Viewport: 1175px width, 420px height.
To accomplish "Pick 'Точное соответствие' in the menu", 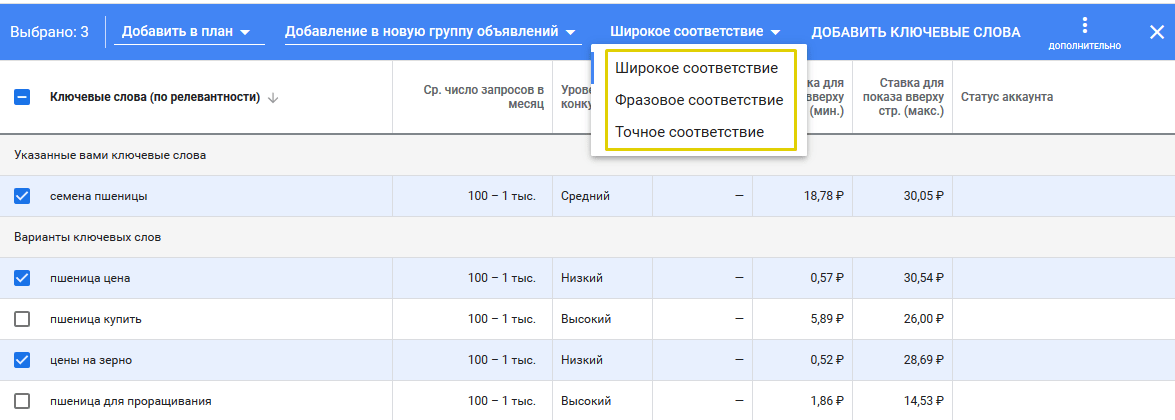I will (x=689, y=132).
